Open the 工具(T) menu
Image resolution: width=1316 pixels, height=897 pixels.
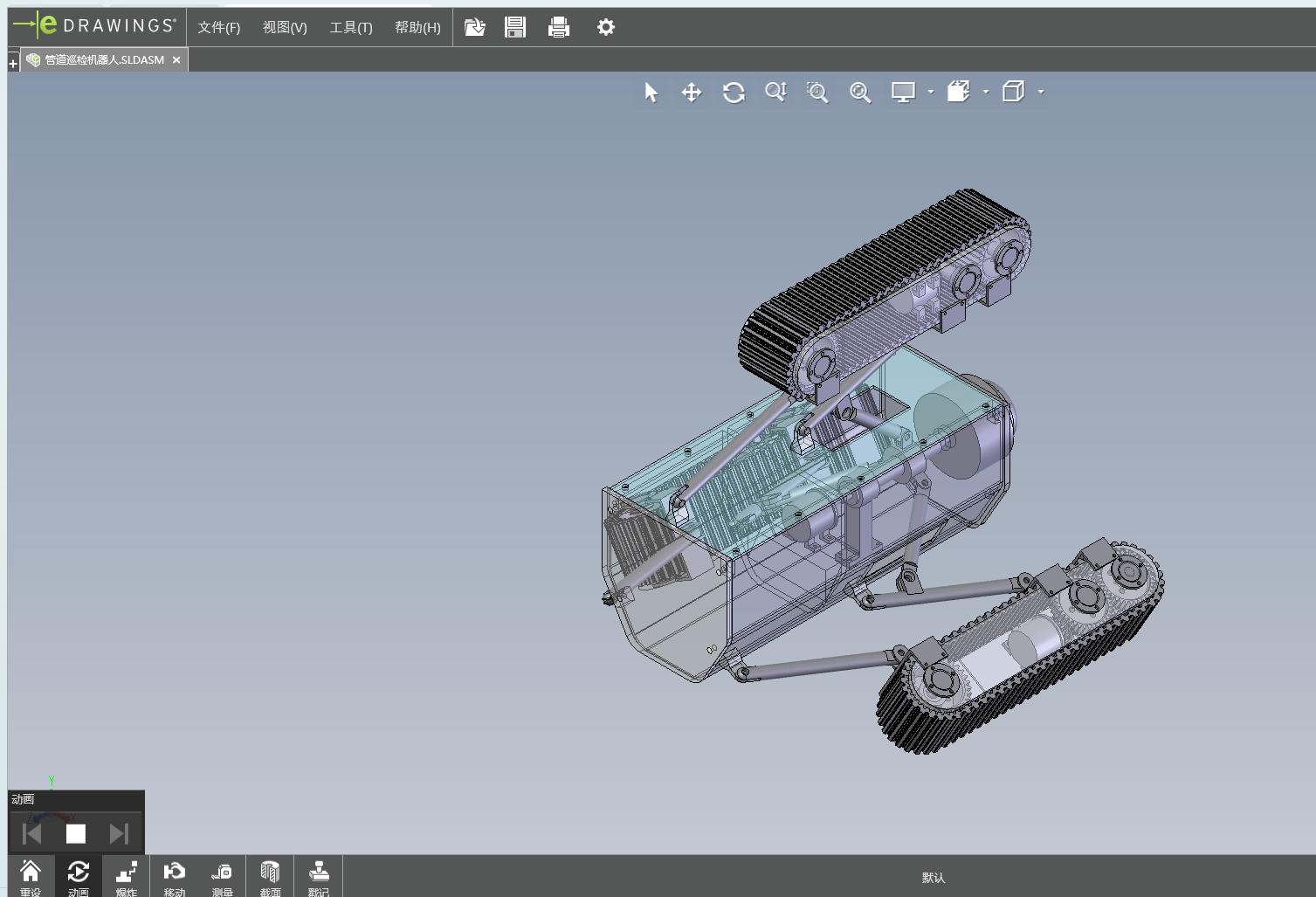pos(351,28)
